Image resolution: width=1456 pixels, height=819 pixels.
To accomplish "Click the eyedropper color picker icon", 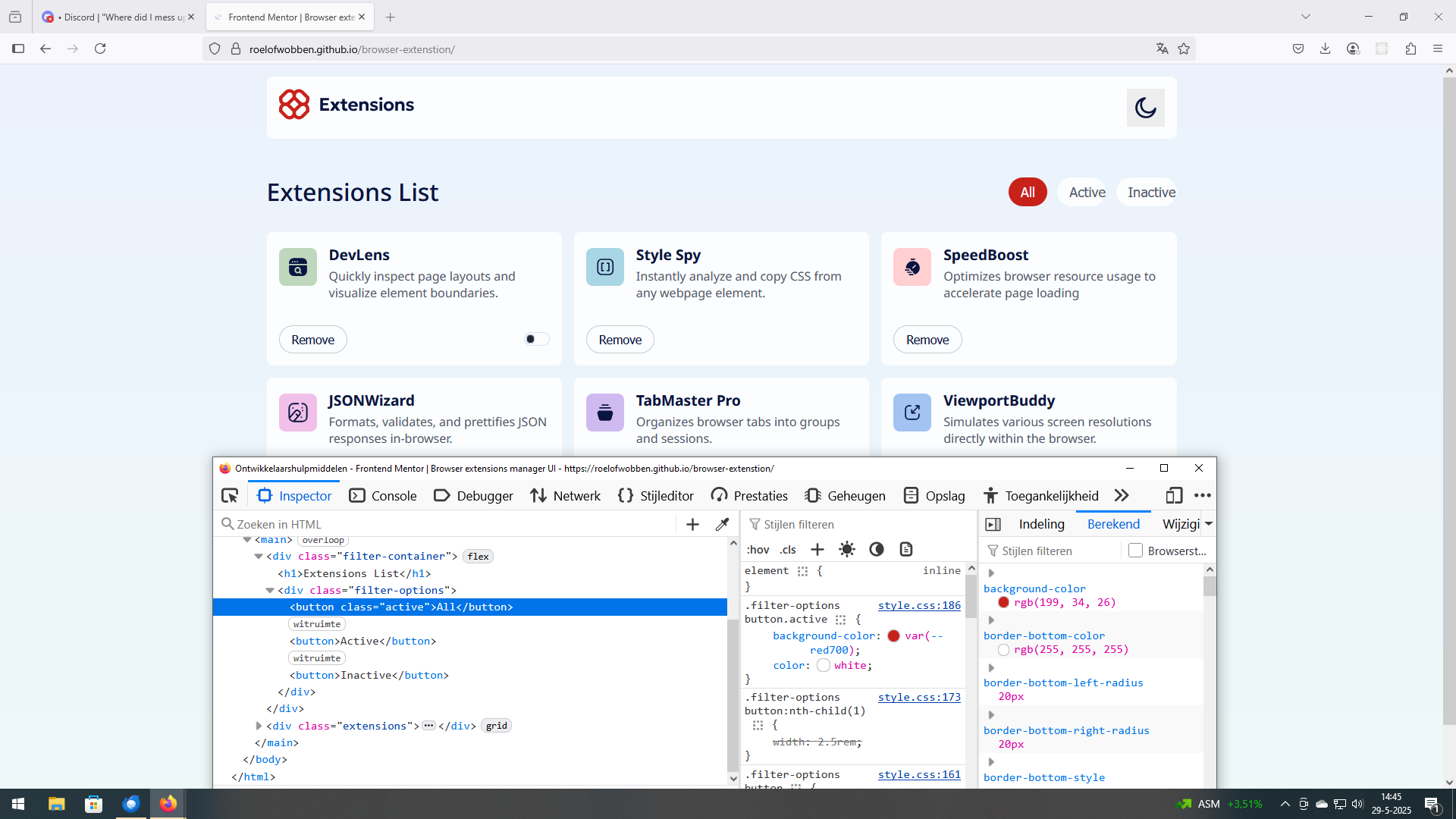I will (722, 524).
